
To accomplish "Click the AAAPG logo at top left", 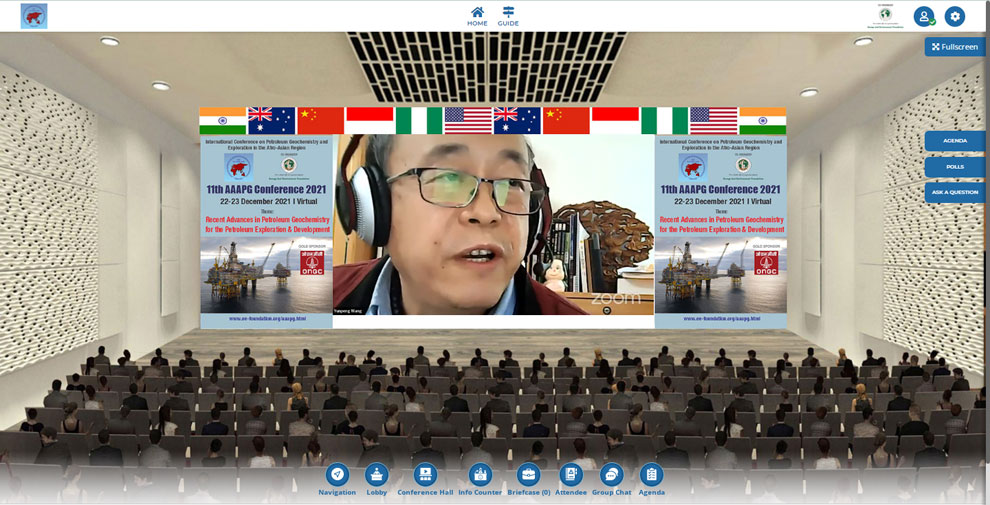I will click(34, 16).
